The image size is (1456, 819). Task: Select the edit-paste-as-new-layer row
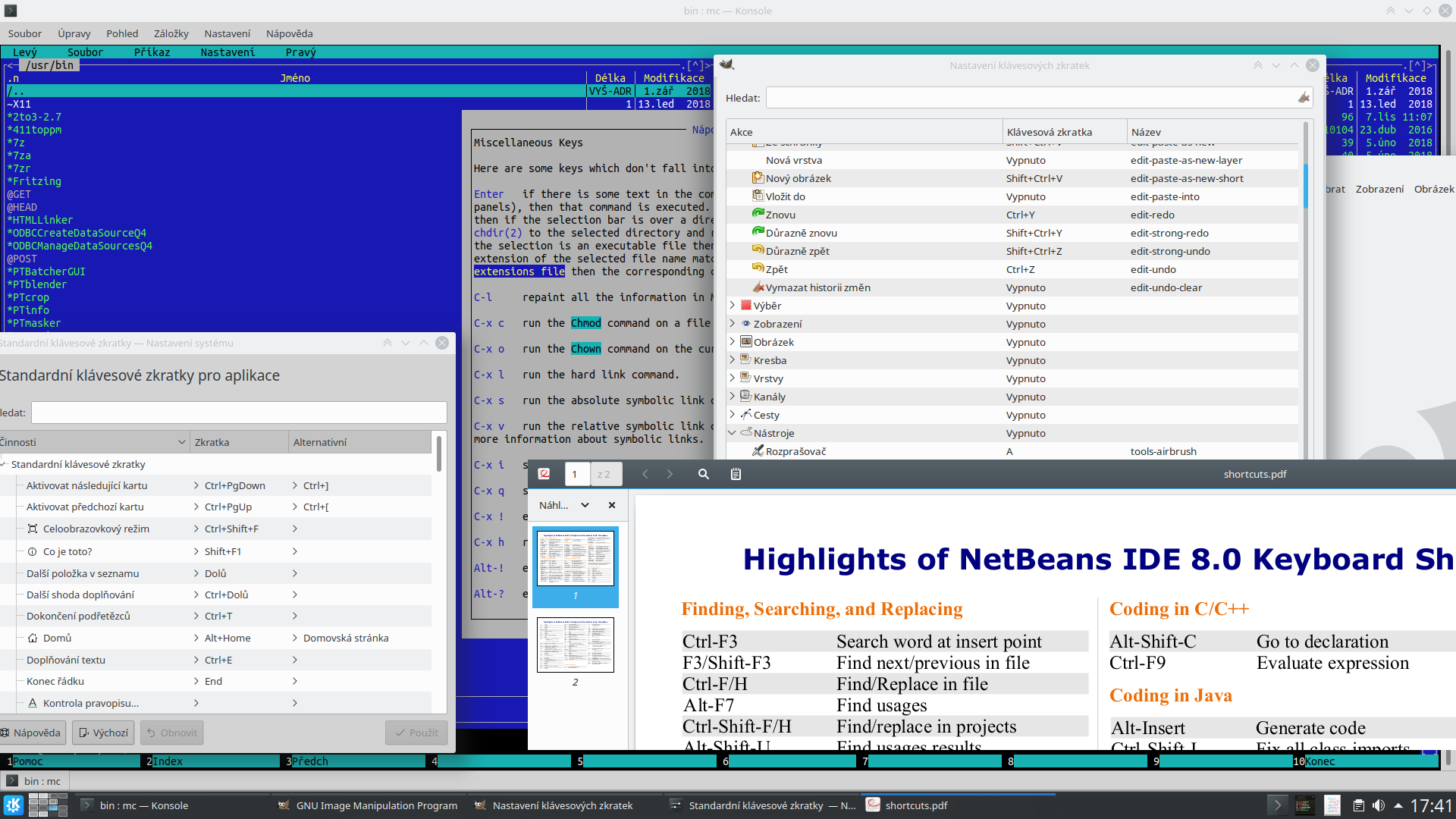(1014, 160)
